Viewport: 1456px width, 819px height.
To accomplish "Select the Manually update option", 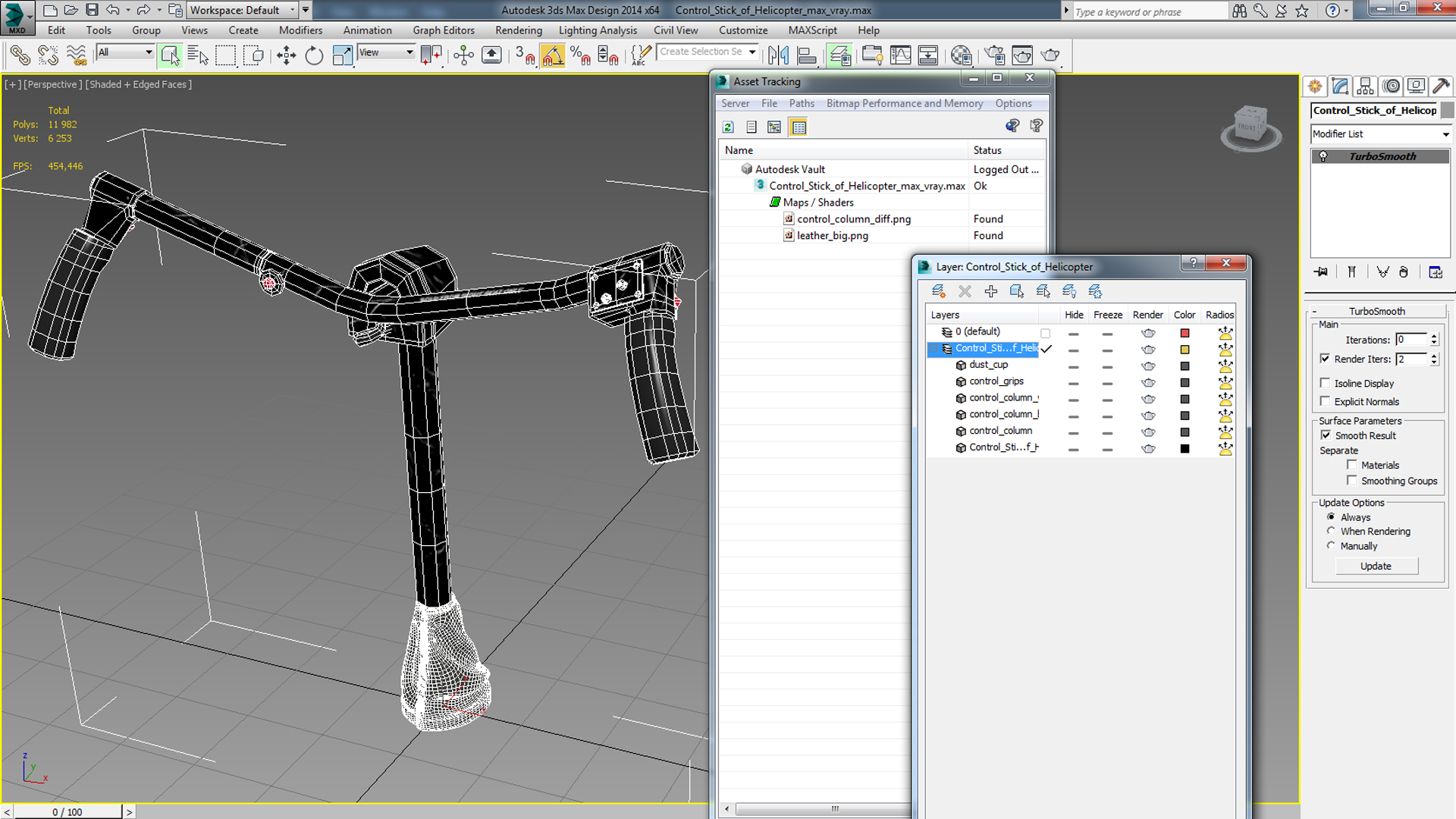I will tap(1331, 545).
